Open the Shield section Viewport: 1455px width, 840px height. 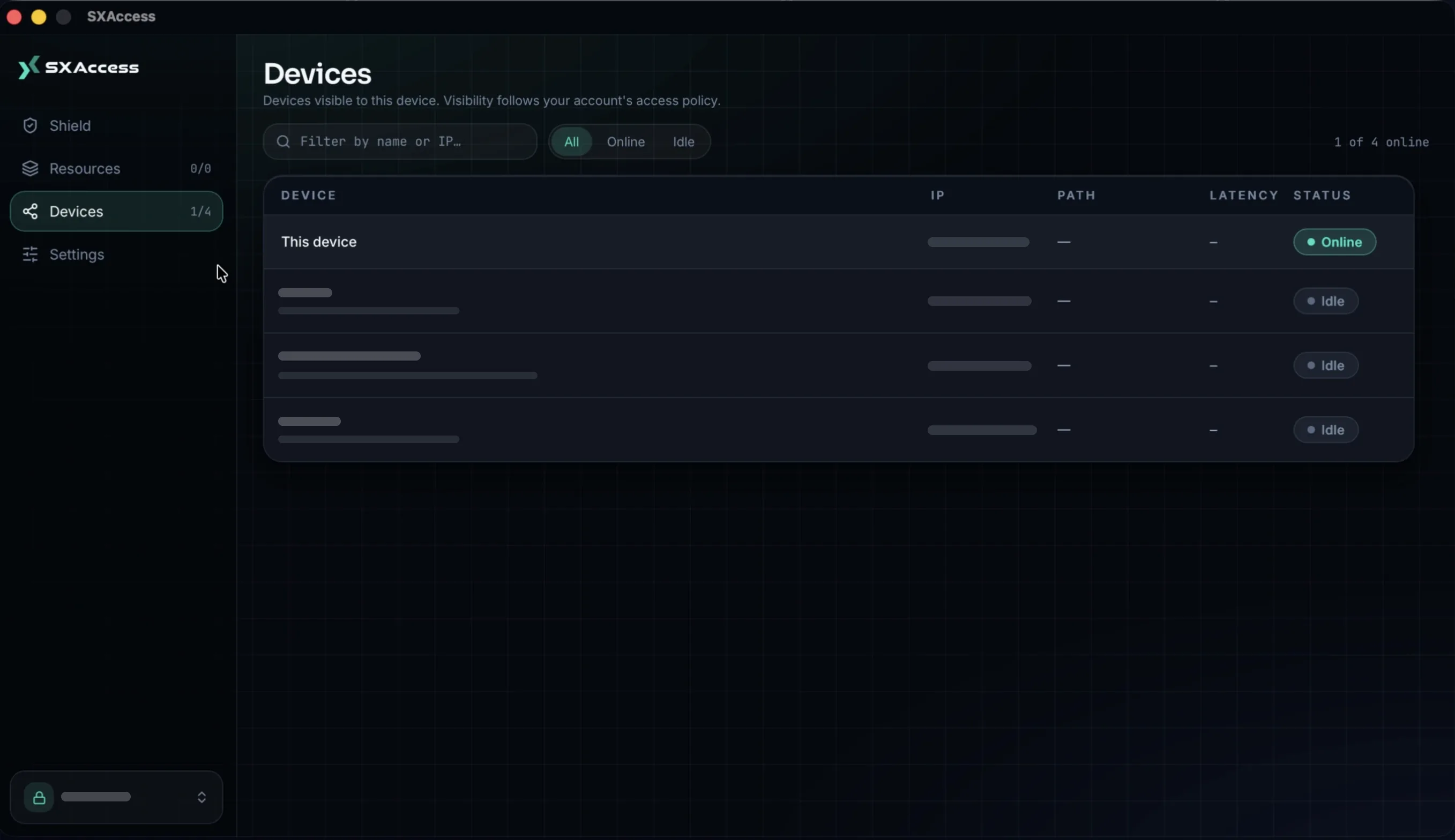[x=116, y=126]
